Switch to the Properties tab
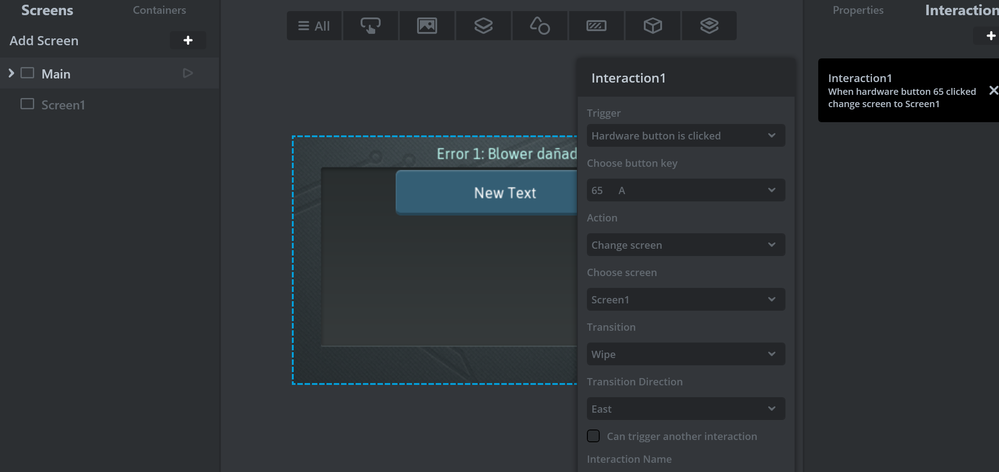Image resolution: width=999 pixels, height=472 pixels. [858, 10]
